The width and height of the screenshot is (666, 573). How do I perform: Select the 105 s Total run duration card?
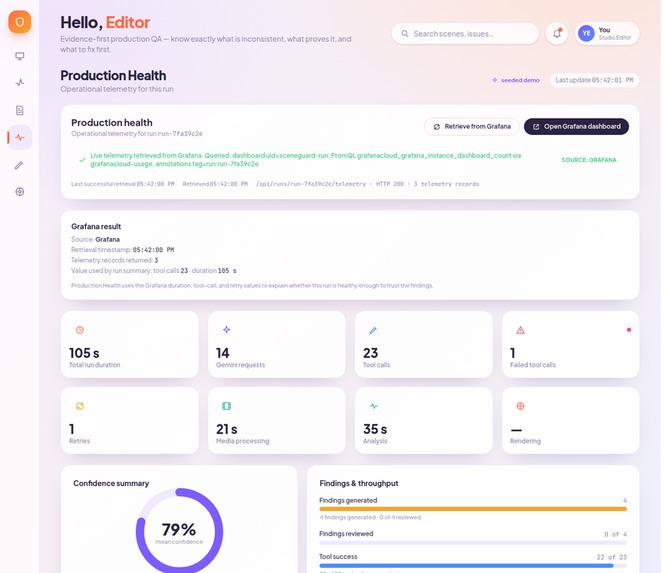point(130,344)
